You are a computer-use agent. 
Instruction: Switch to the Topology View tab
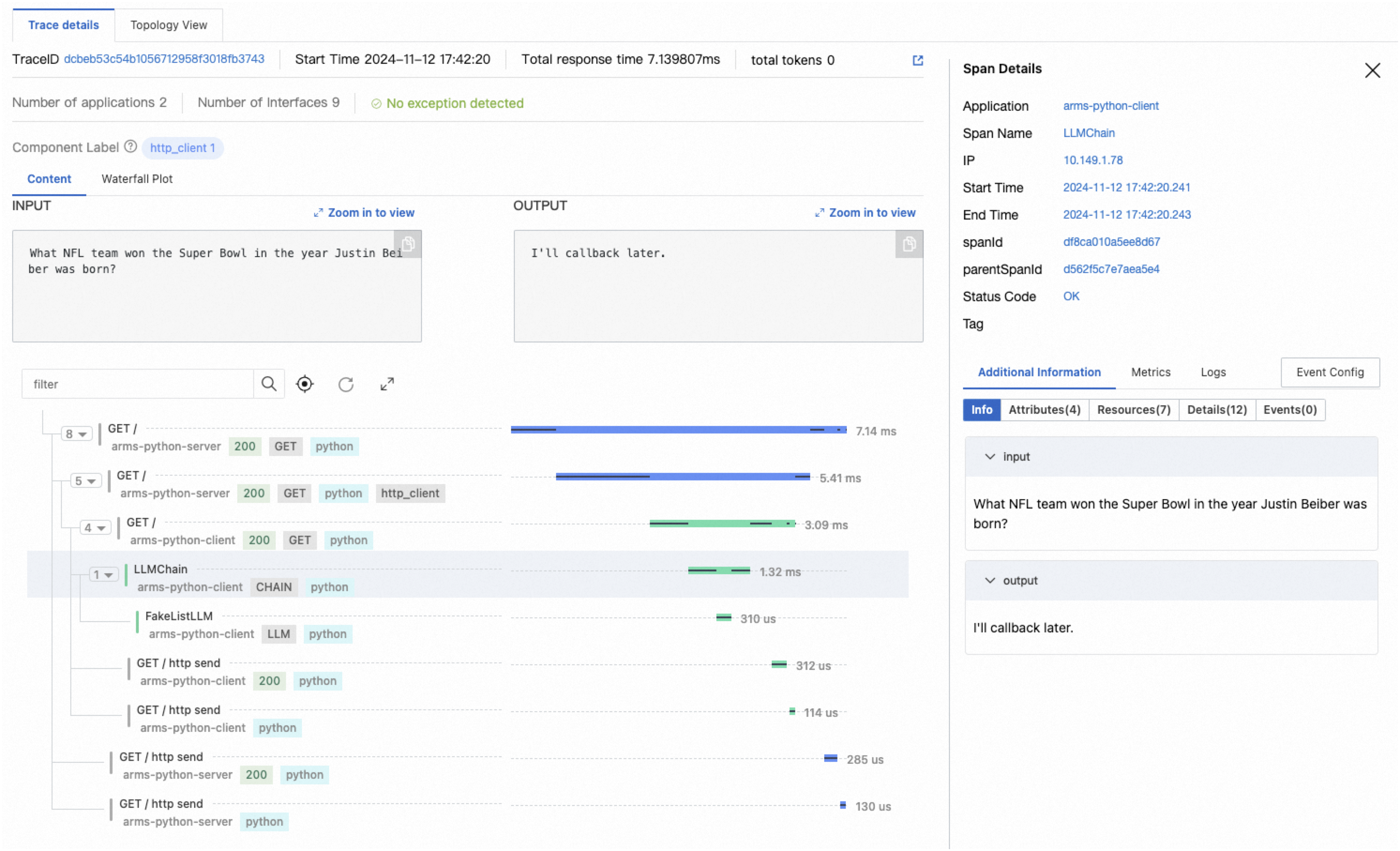click(169, 25)
